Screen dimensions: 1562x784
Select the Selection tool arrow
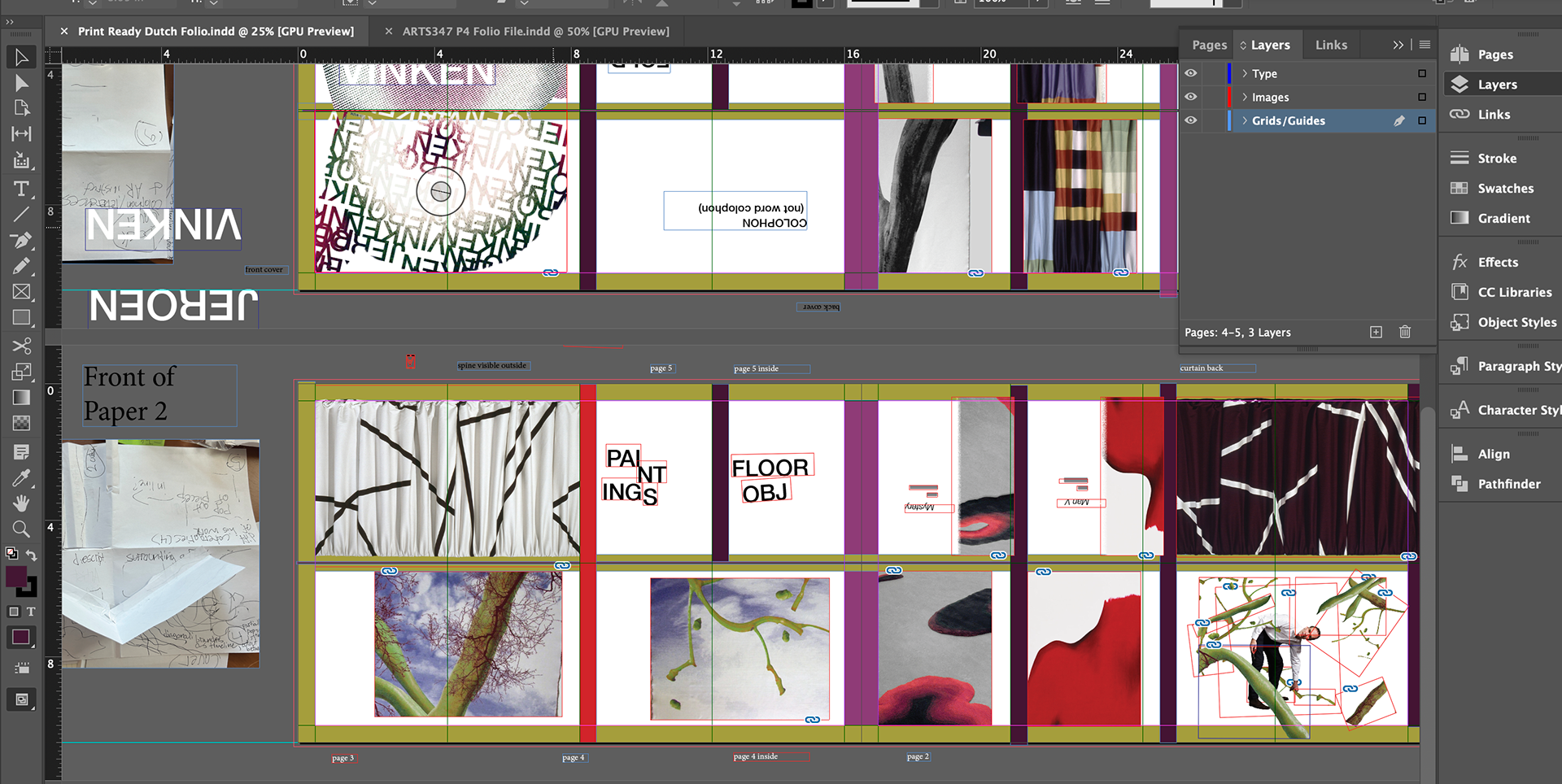[x=22, y=57]
